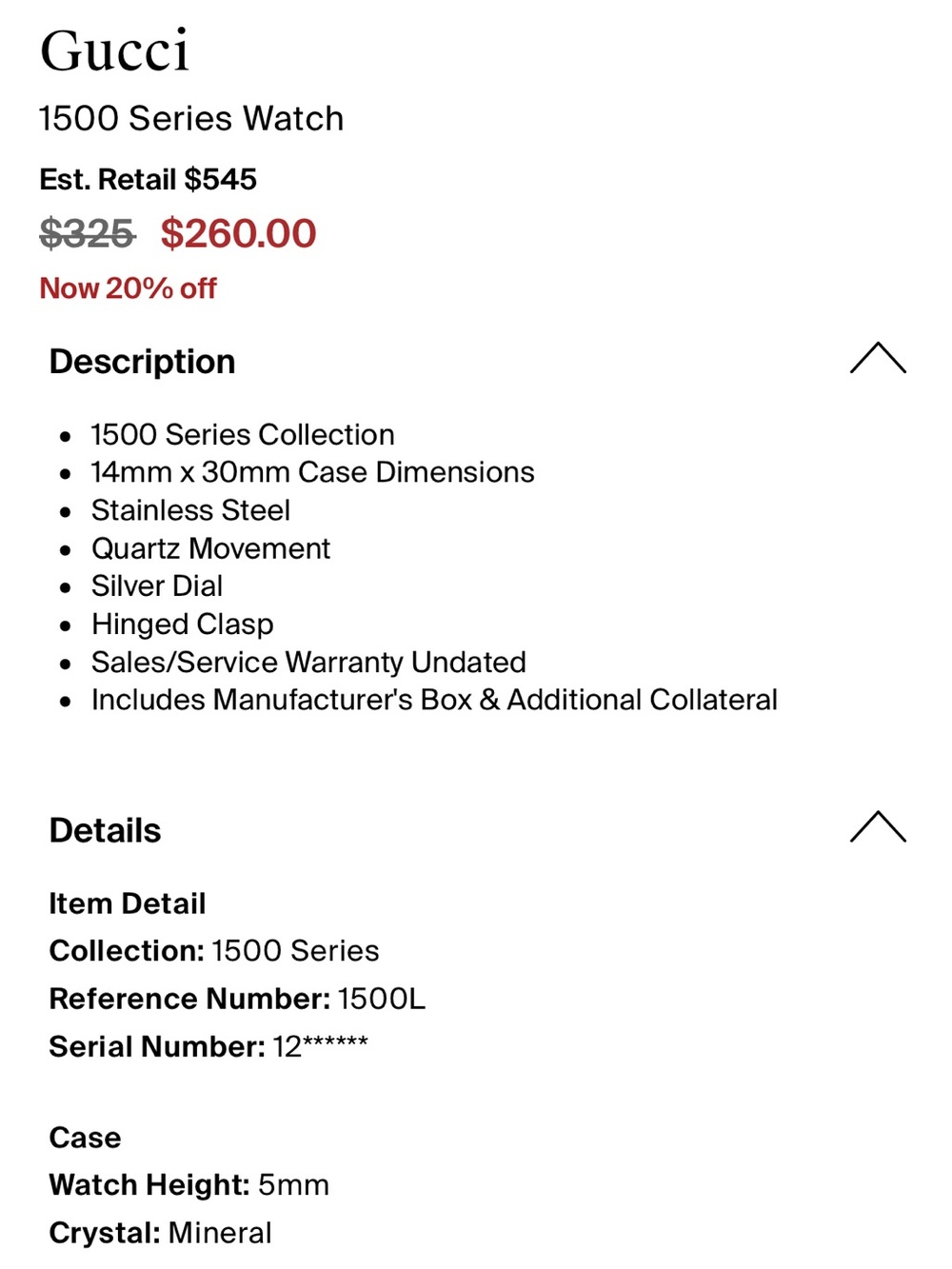The image size is (952, 1269).
Task: Collapse the Description section chevron
Action: (x=878, y=359)
